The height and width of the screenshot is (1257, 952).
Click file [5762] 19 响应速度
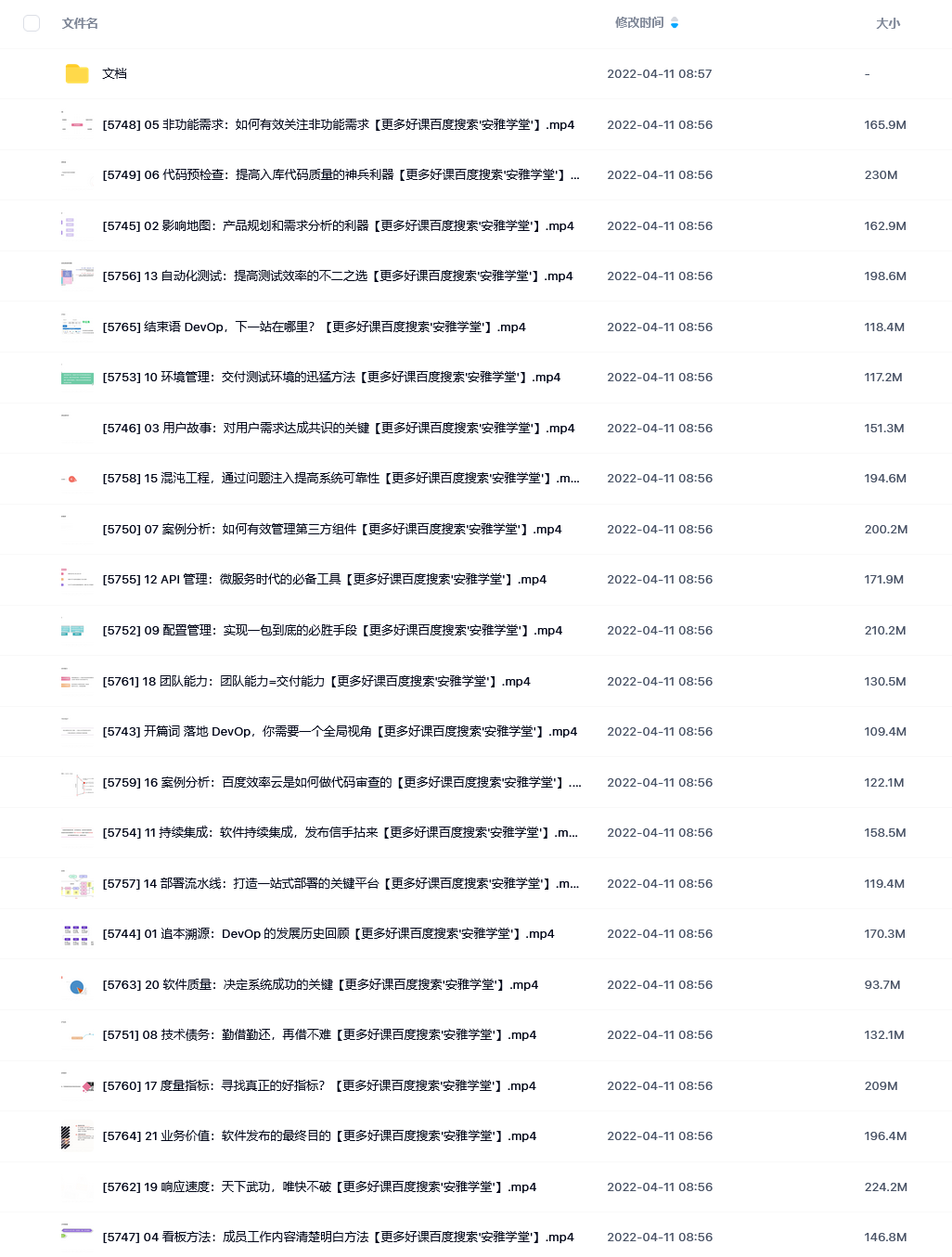(319, 1186)
